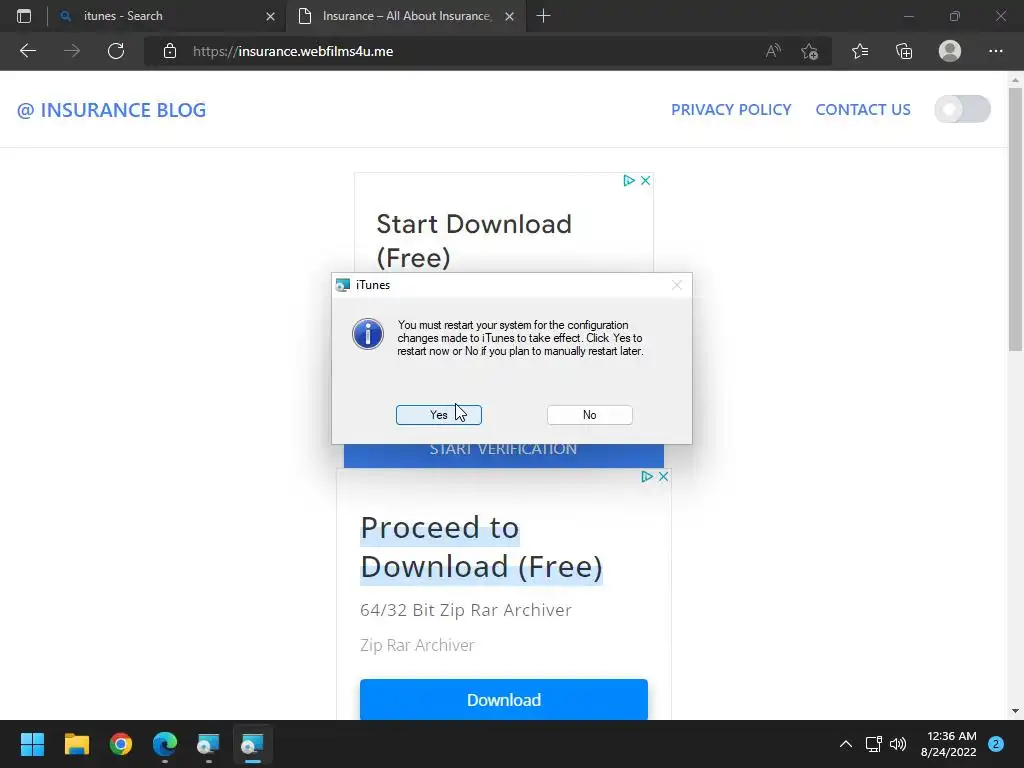Open the Read aloud icon in the address bar
This screenshot has height=768, width=1024.
(x=773, y=51)
